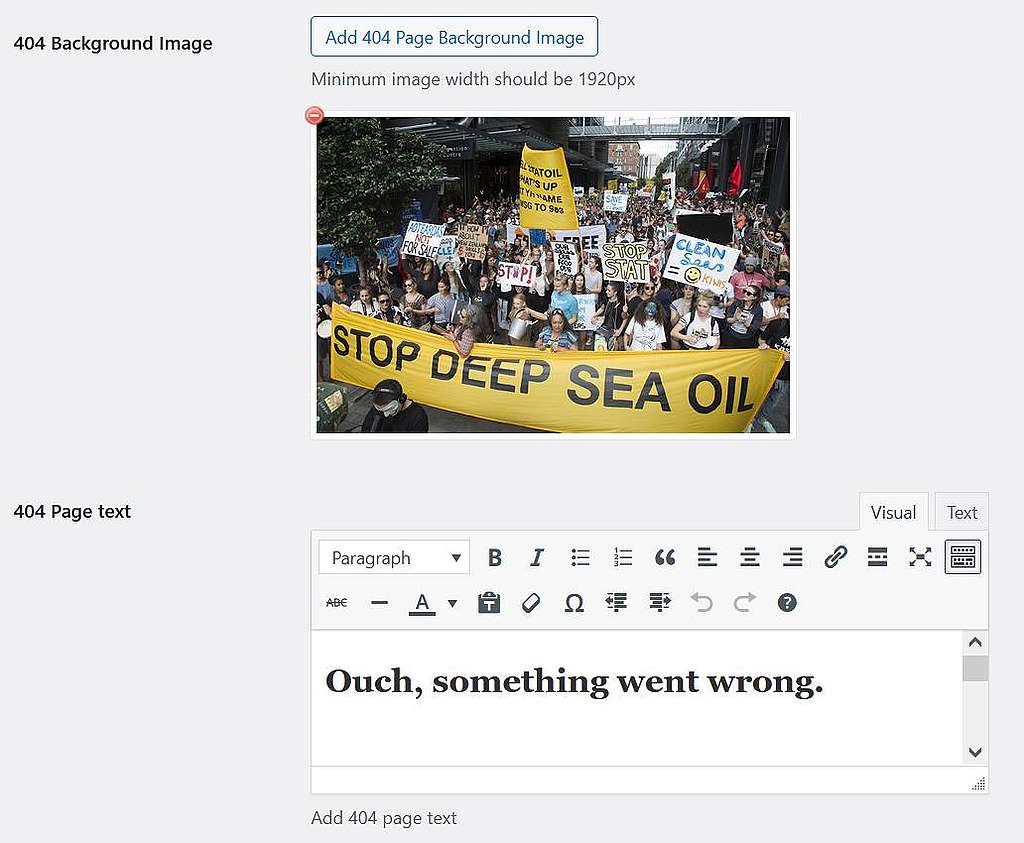Align text center
The height and width of the screenshot is (843, 1024).
click(750, 558)
